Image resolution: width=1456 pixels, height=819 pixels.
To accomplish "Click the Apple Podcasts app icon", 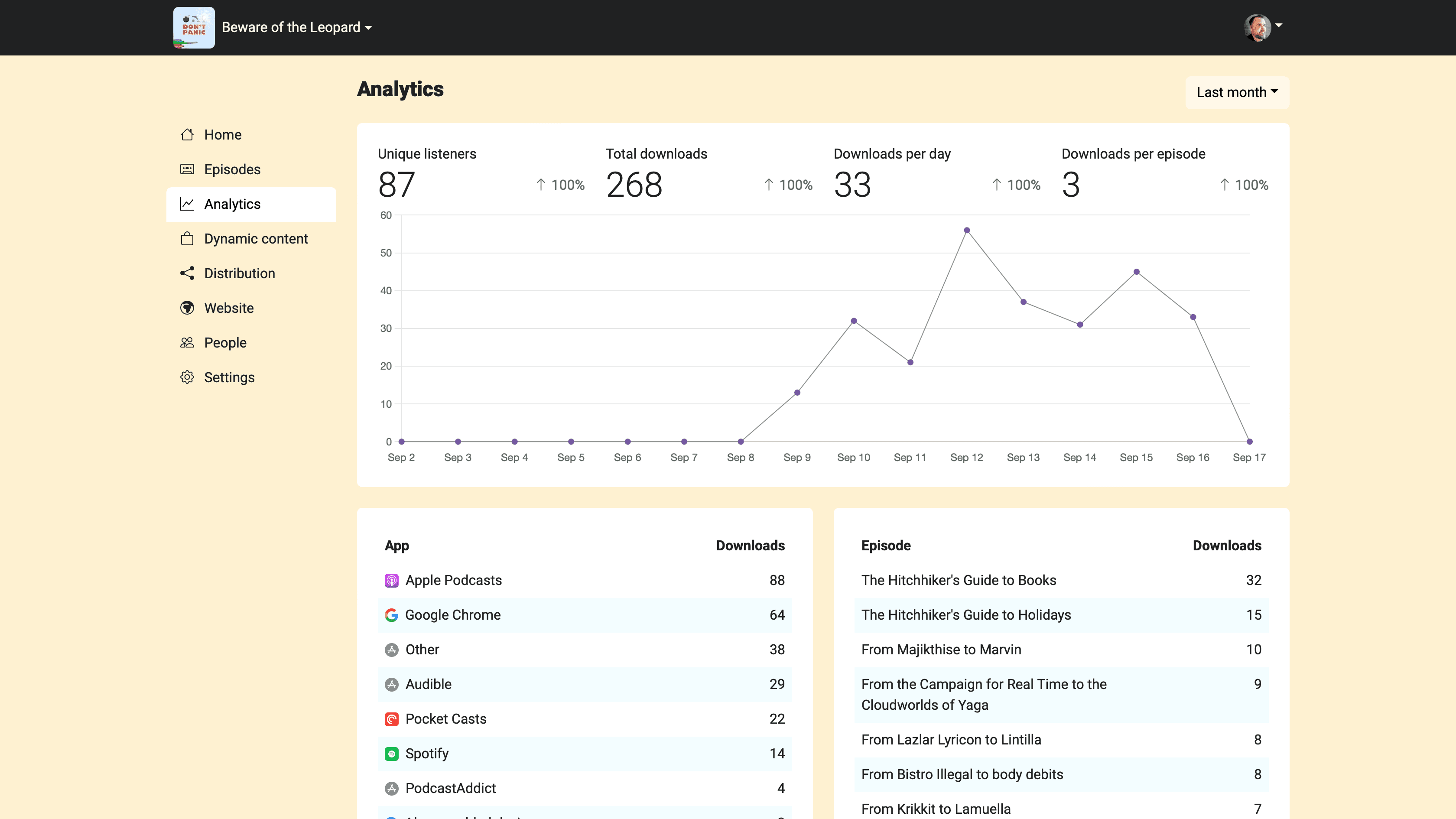I will [392, 581].
